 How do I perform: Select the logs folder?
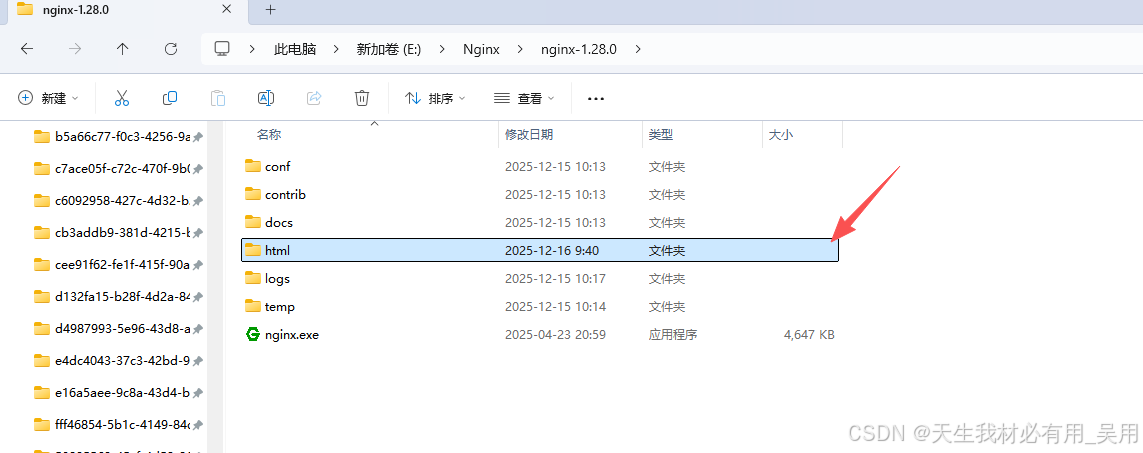click(540, 278)
